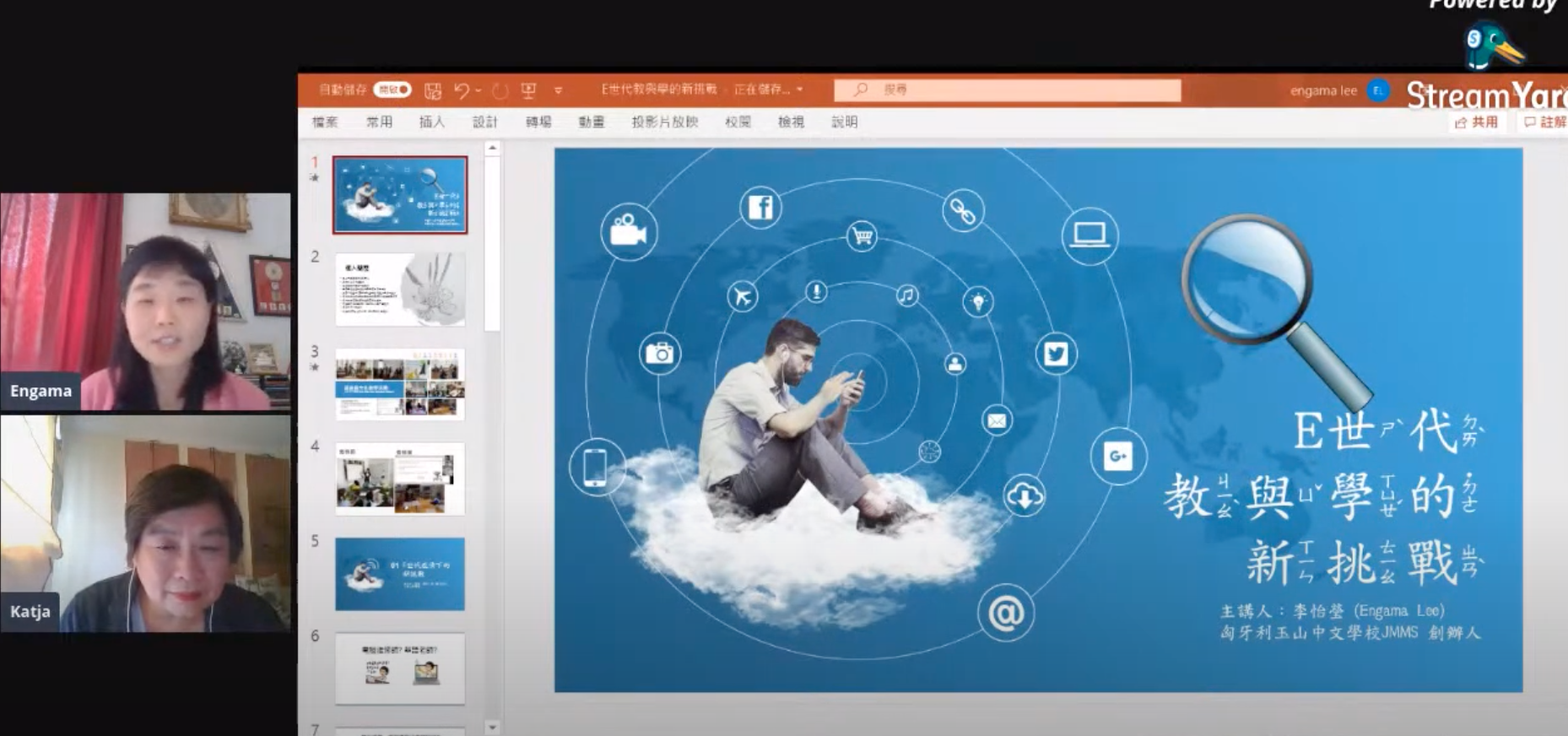Click the Undo arrow icon
This screenshot has width=1568, height=736.
[x=461, y=90]
